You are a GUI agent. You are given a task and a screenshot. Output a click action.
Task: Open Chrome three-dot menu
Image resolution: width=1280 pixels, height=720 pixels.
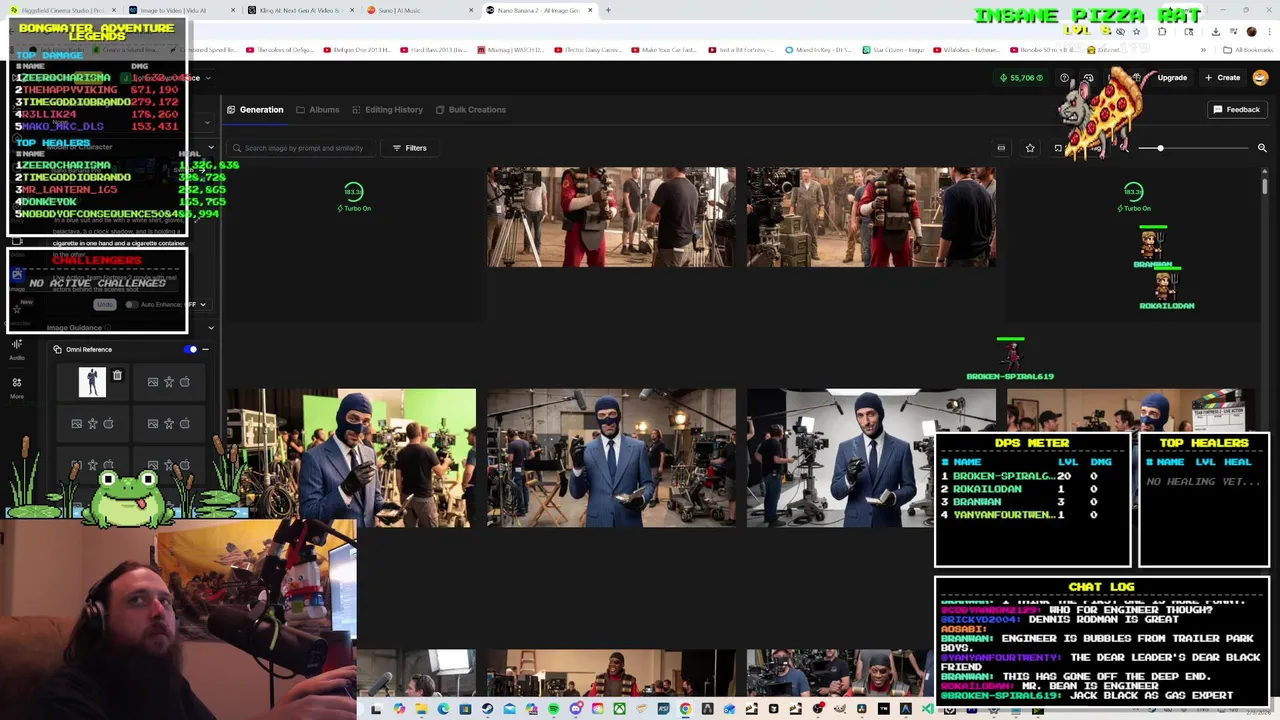tap(1270, 31)
